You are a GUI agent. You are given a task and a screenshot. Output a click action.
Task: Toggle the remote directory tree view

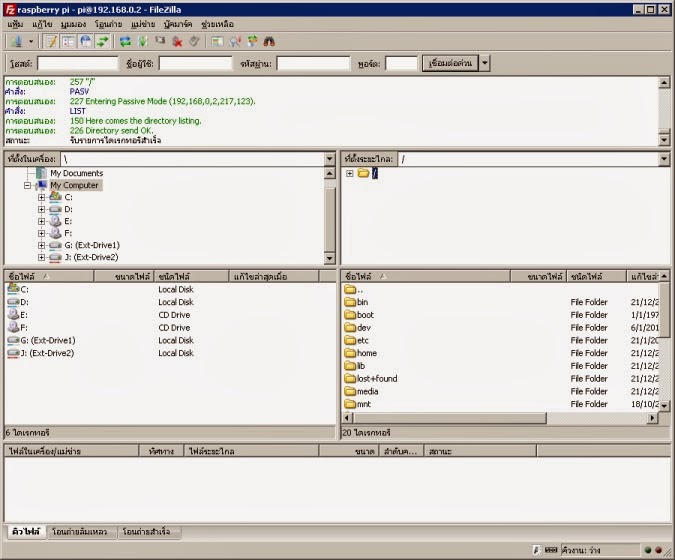pyautogui.click(x=86, y=41)
